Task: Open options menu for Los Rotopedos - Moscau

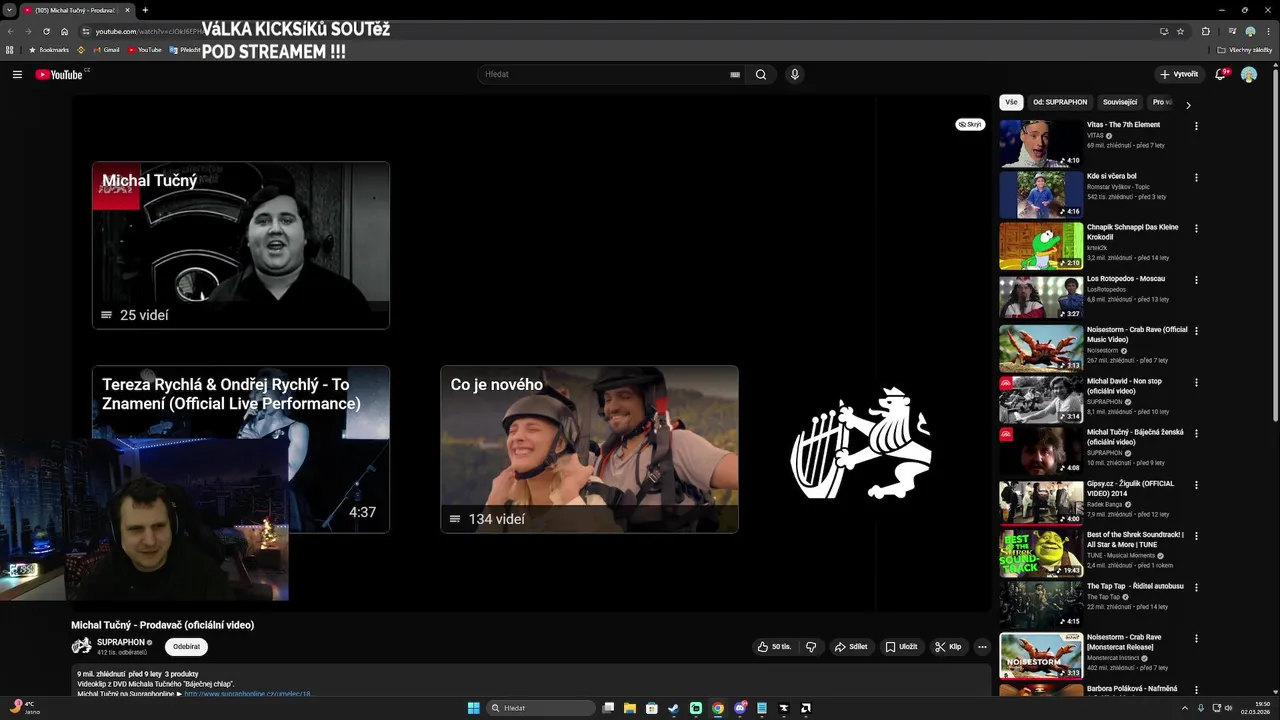Action: point(1196,279)
